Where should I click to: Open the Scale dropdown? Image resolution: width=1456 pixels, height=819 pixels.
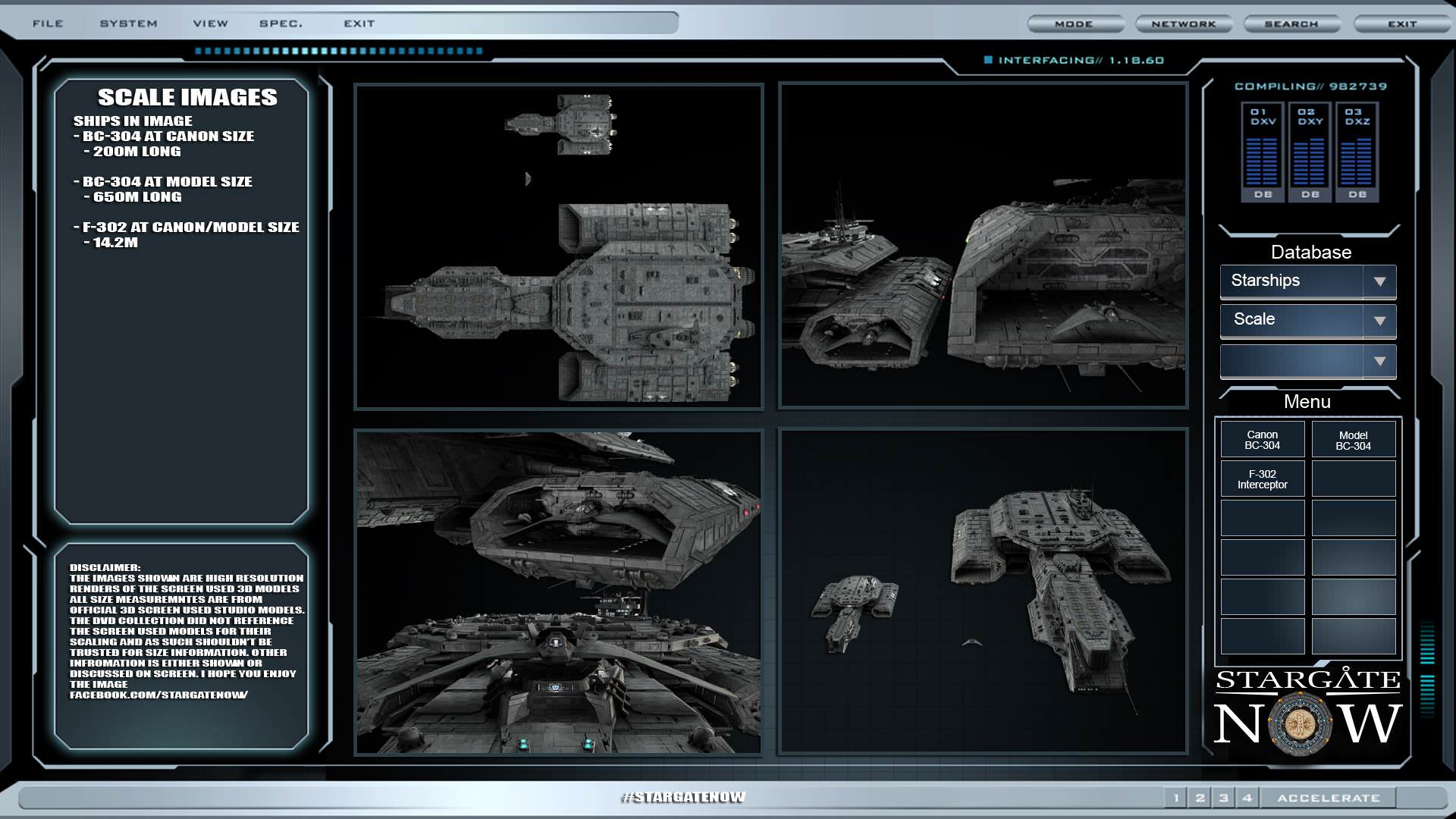point(1308,320)
